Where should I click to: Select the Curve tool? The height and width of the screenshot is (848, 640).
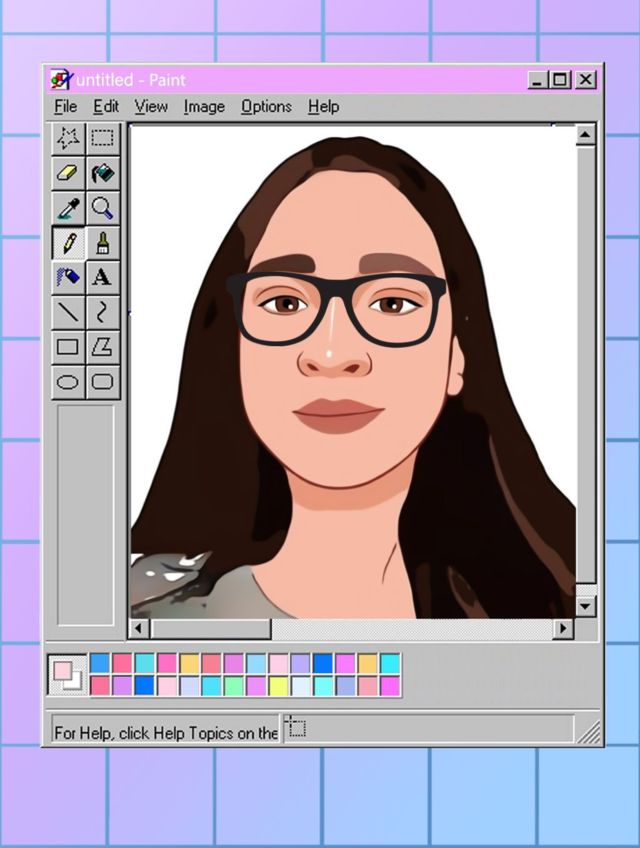(x=103, y=312)
